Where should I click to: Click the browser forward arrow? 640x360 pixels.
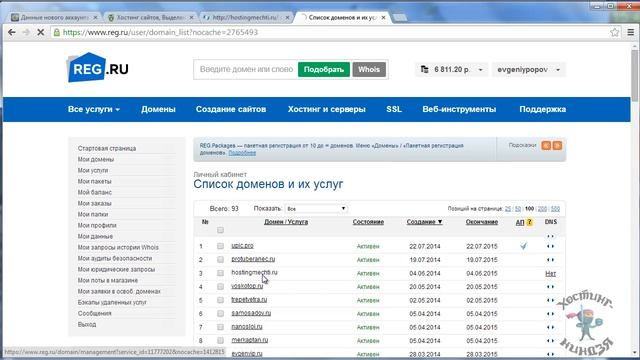(x=26, y=32)
